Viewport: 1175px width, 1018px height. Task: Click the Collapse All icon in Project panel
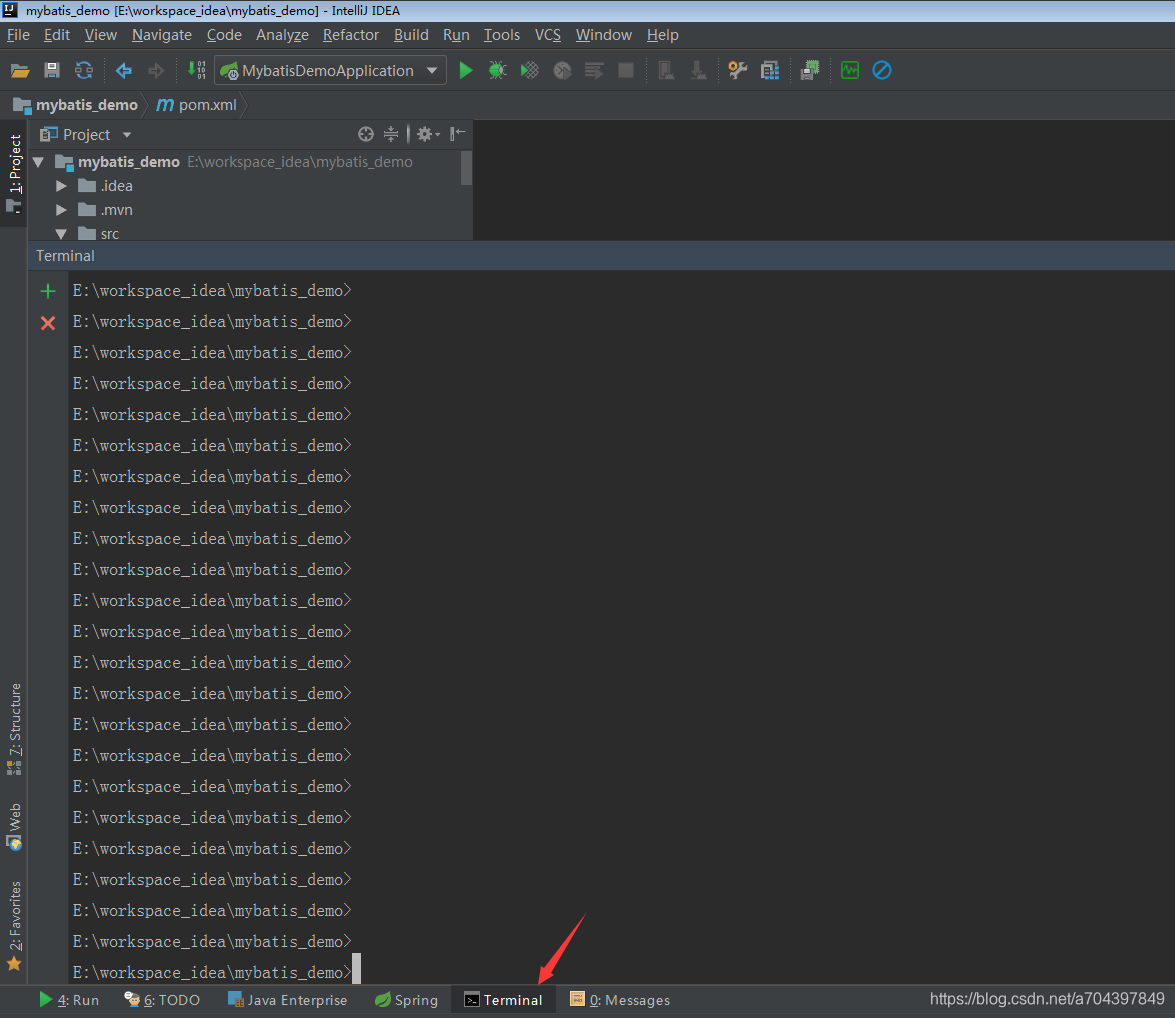pyautogui.click(x=390, y=134)
